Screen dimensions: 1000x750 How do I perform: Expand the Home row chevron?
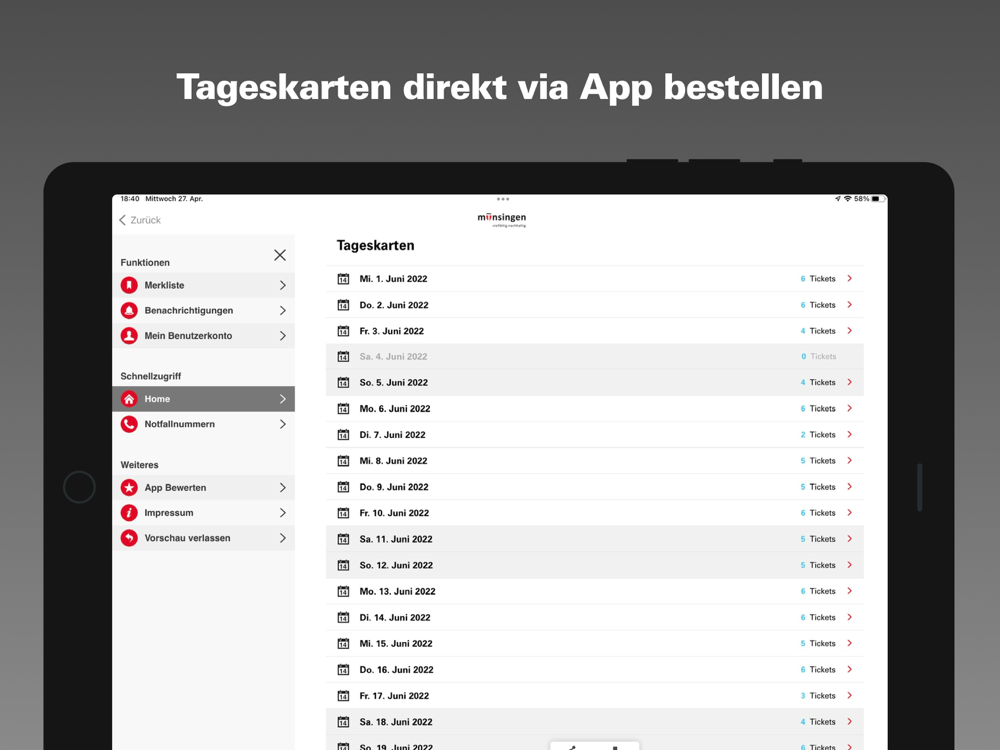(283, 399)
